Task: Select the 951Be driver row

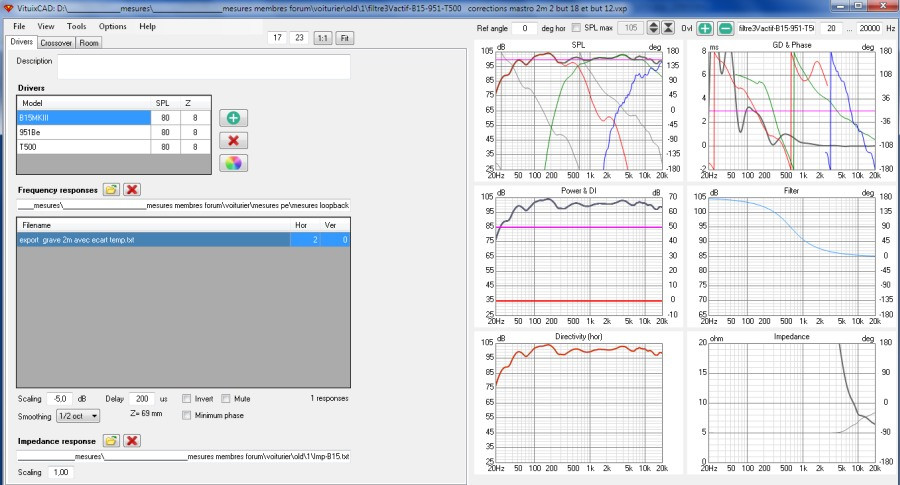Action: tap(114, 132)
